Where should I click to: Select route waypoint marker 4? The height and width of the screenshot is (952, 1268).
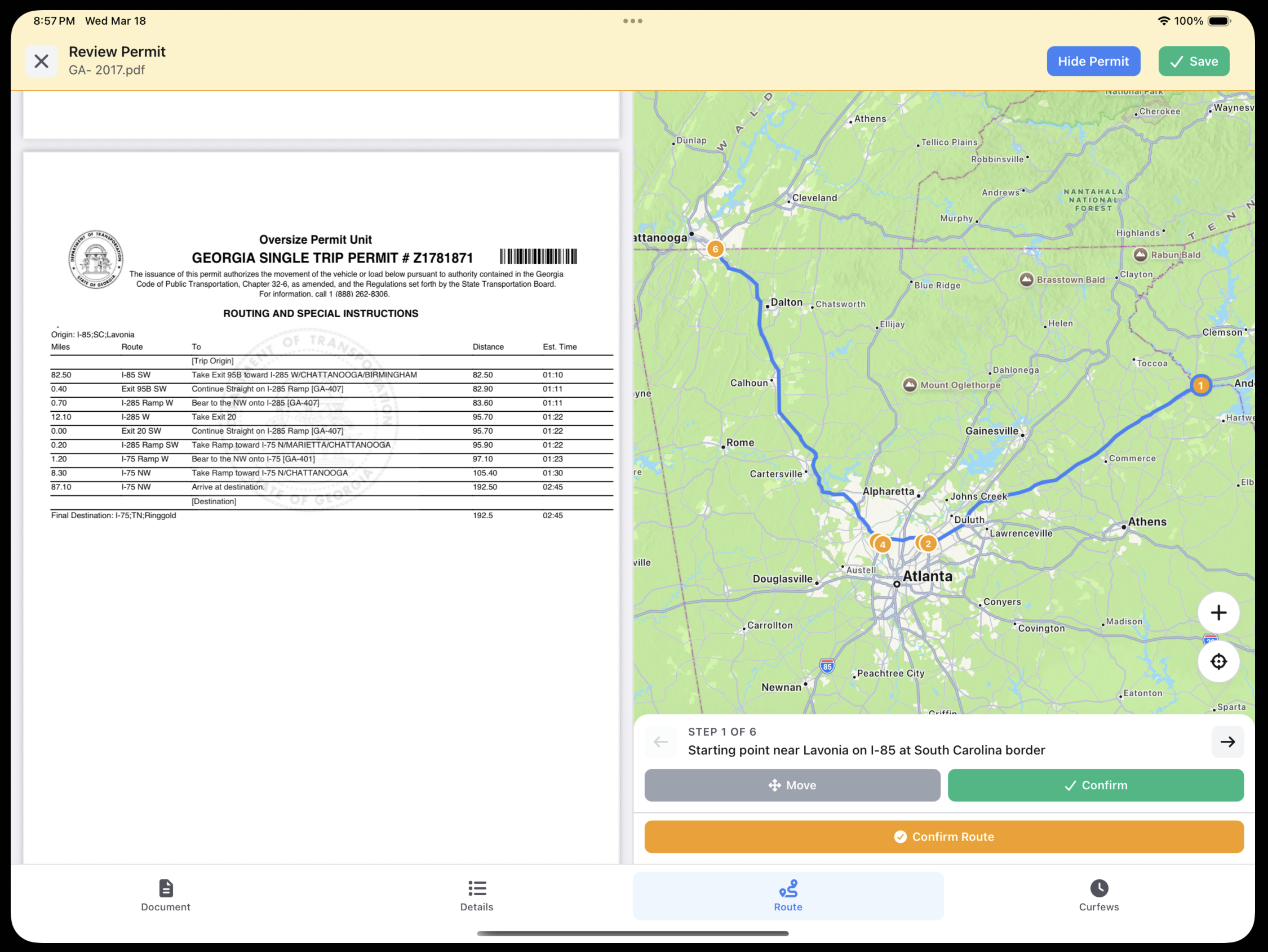(x=883, y=545)
